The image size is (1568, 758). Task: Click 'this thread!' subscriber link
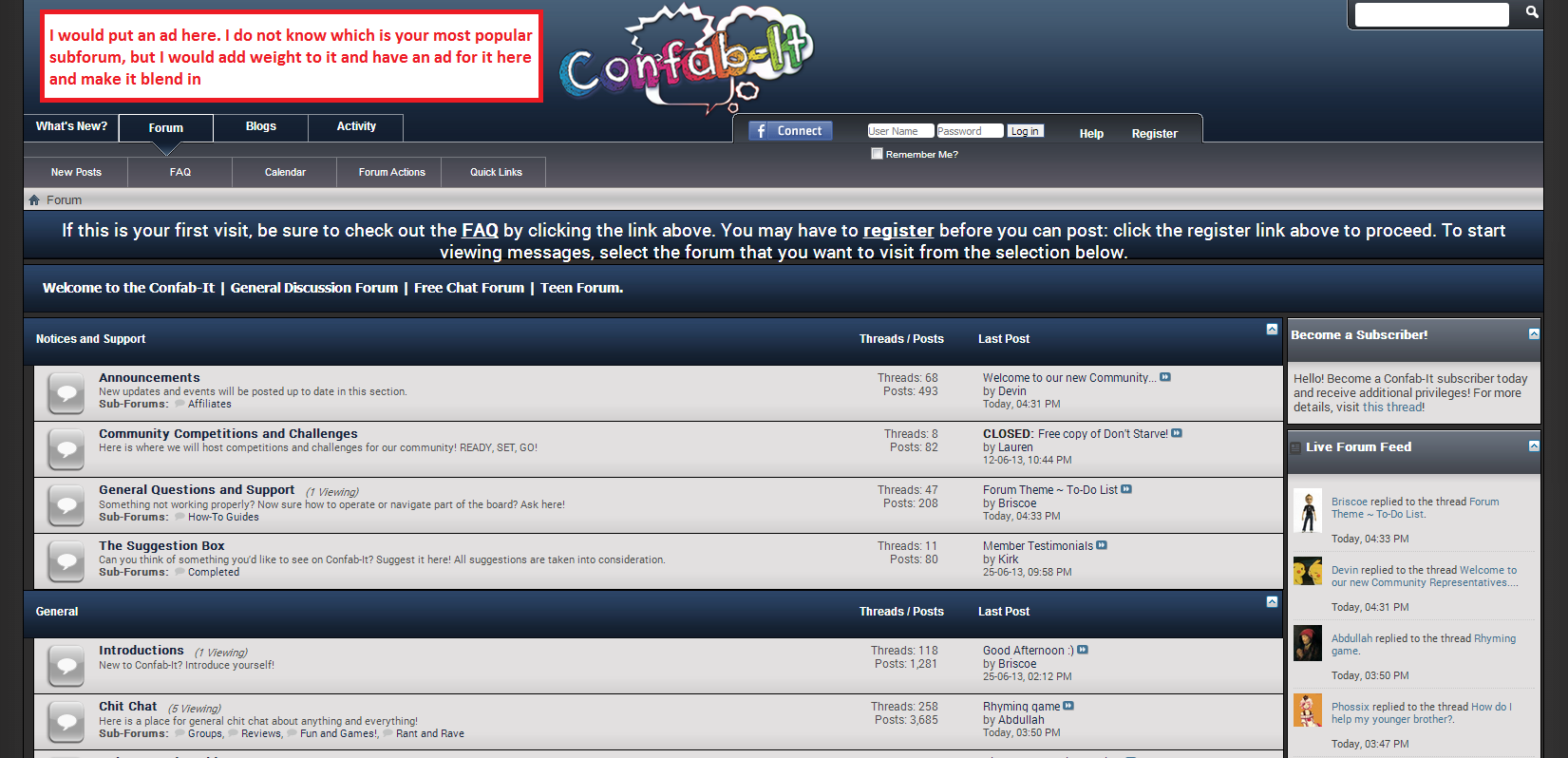[x=1393, y=407]
